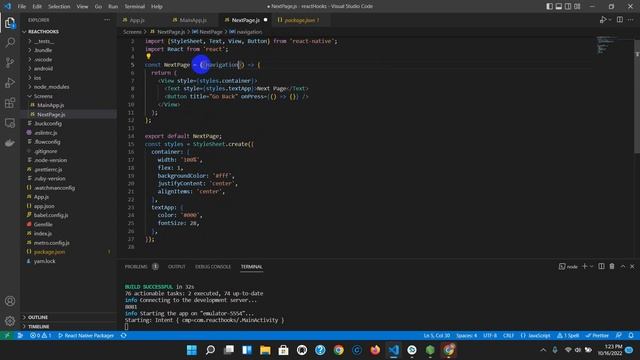Screen dimensions: 640x360
Task: Toggle Secondary Side Bar layout button
Action: tap(568, 6)
